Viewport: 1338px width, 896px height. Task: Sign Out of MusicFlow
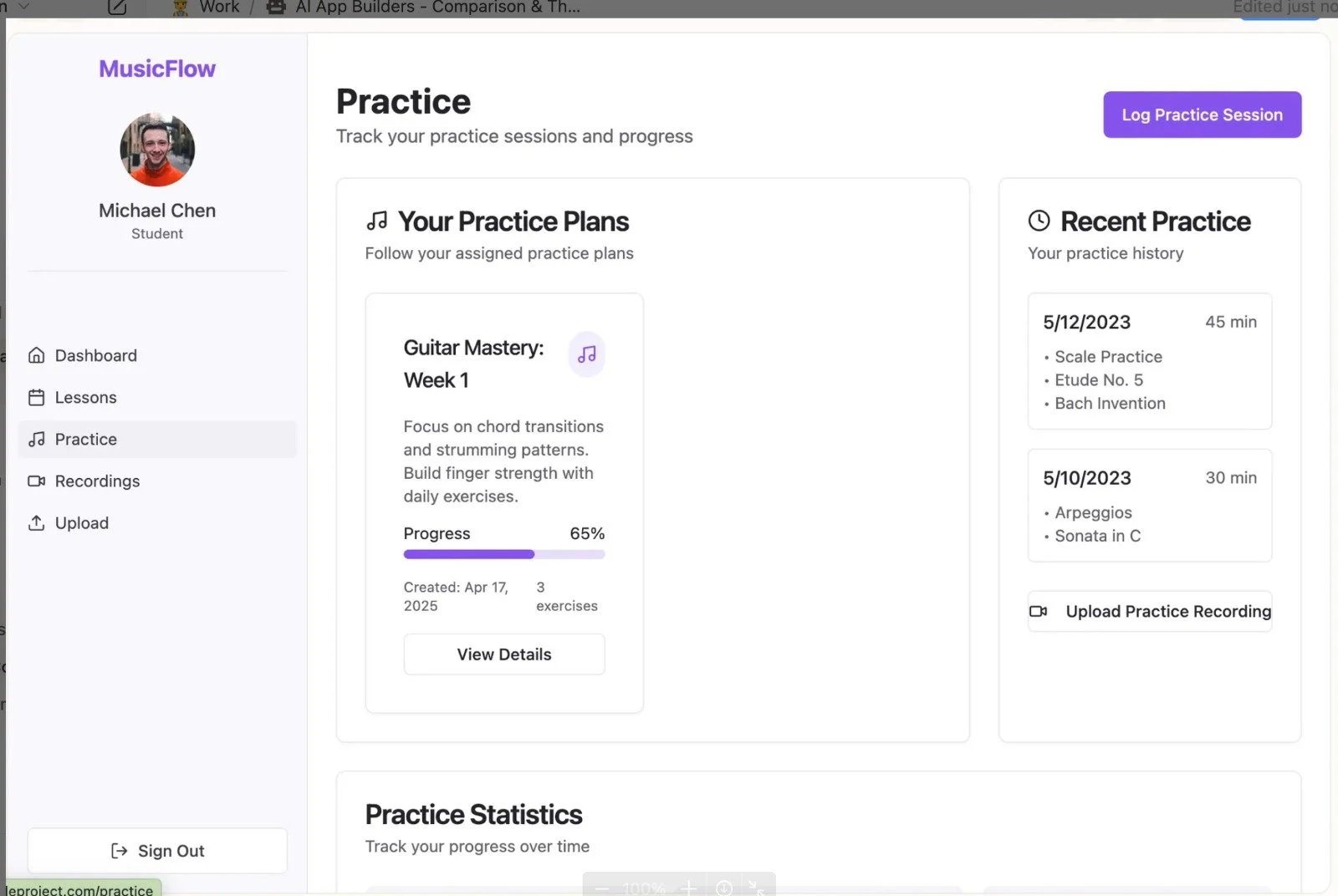point(157,851)
